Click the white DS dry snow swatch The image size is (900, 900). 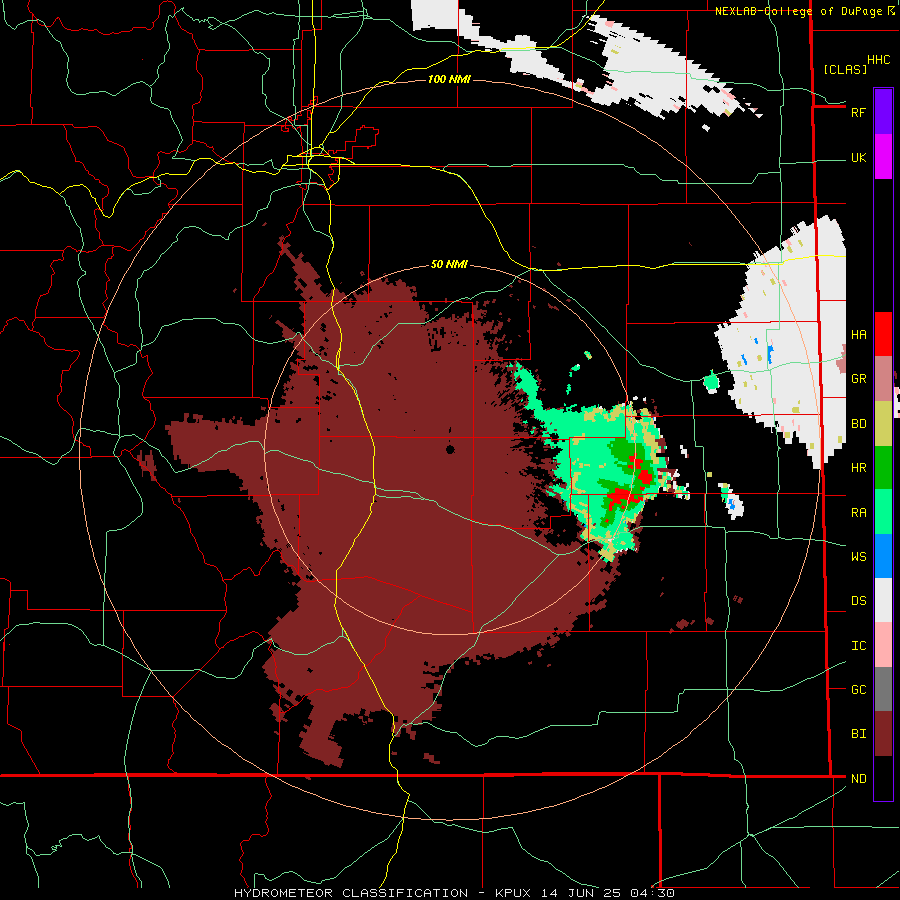[x=883, y=600]
